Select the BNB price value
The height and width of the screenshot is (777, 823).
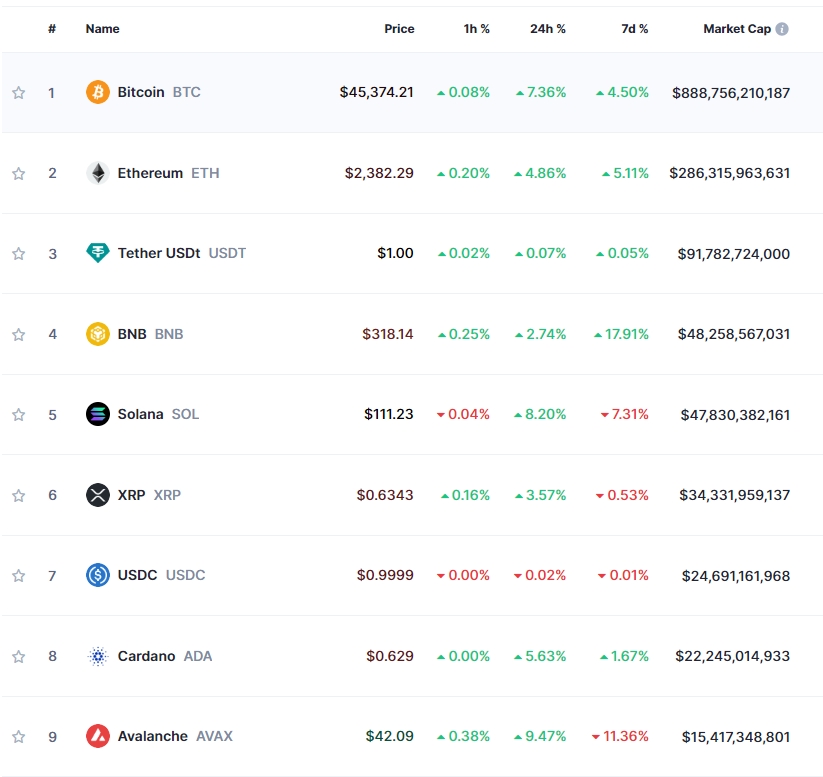(387, 333)
